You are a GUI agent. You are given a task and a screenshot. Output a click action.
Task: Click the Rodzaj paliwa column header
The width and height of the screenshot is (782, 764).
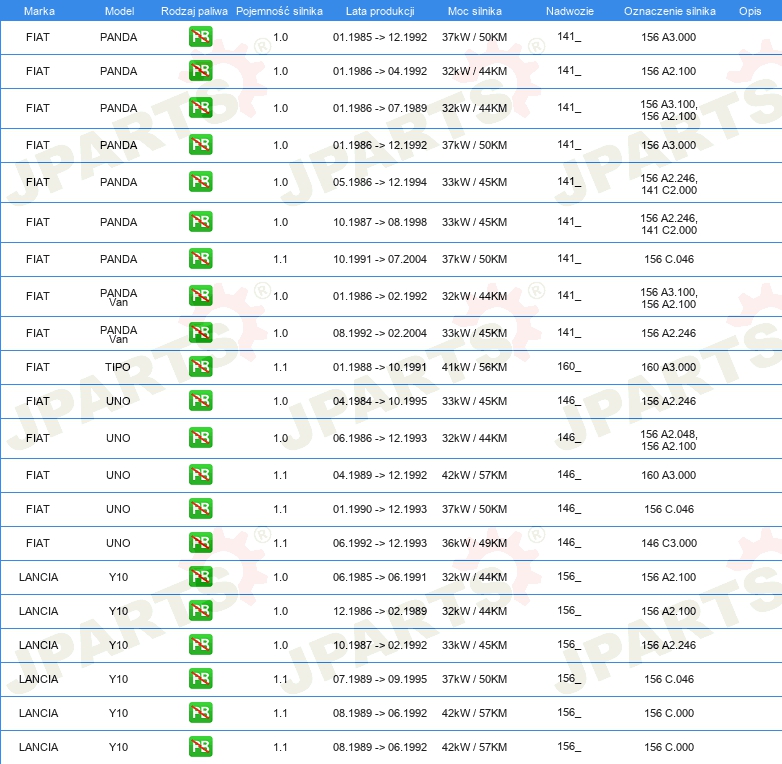click(194, 11)
